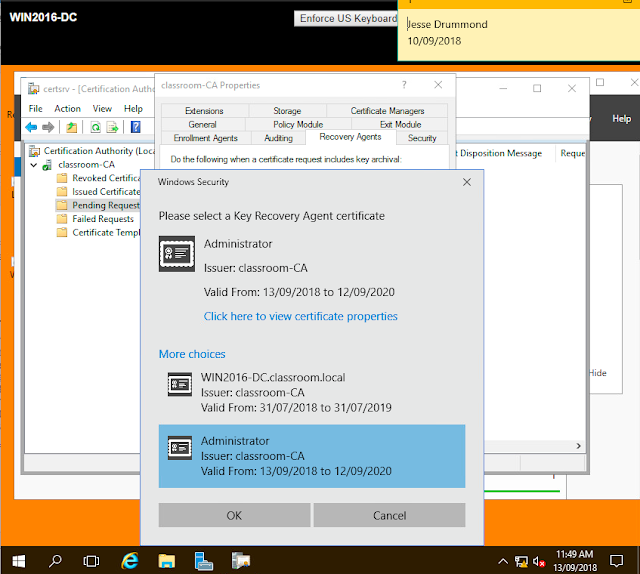Click the Back arrow in certsrv toolbar
This screenshot has width=640, height=574.
31,127
